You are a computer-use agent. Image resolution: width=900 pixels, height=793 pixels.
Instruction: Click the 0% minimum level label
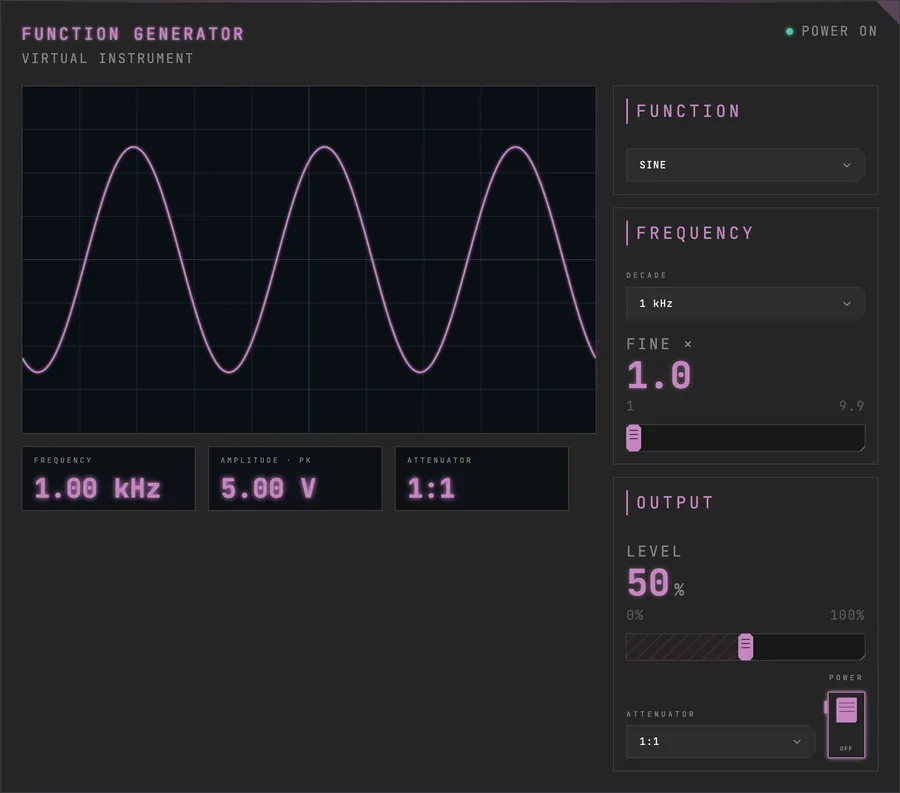click(x=635, y=615)
